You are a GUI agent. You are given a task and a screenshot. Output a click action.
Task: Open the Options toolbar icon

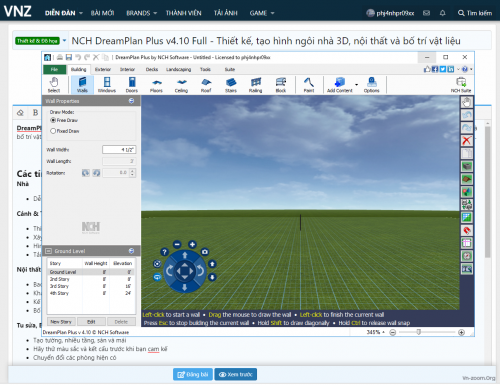[372, 85]
